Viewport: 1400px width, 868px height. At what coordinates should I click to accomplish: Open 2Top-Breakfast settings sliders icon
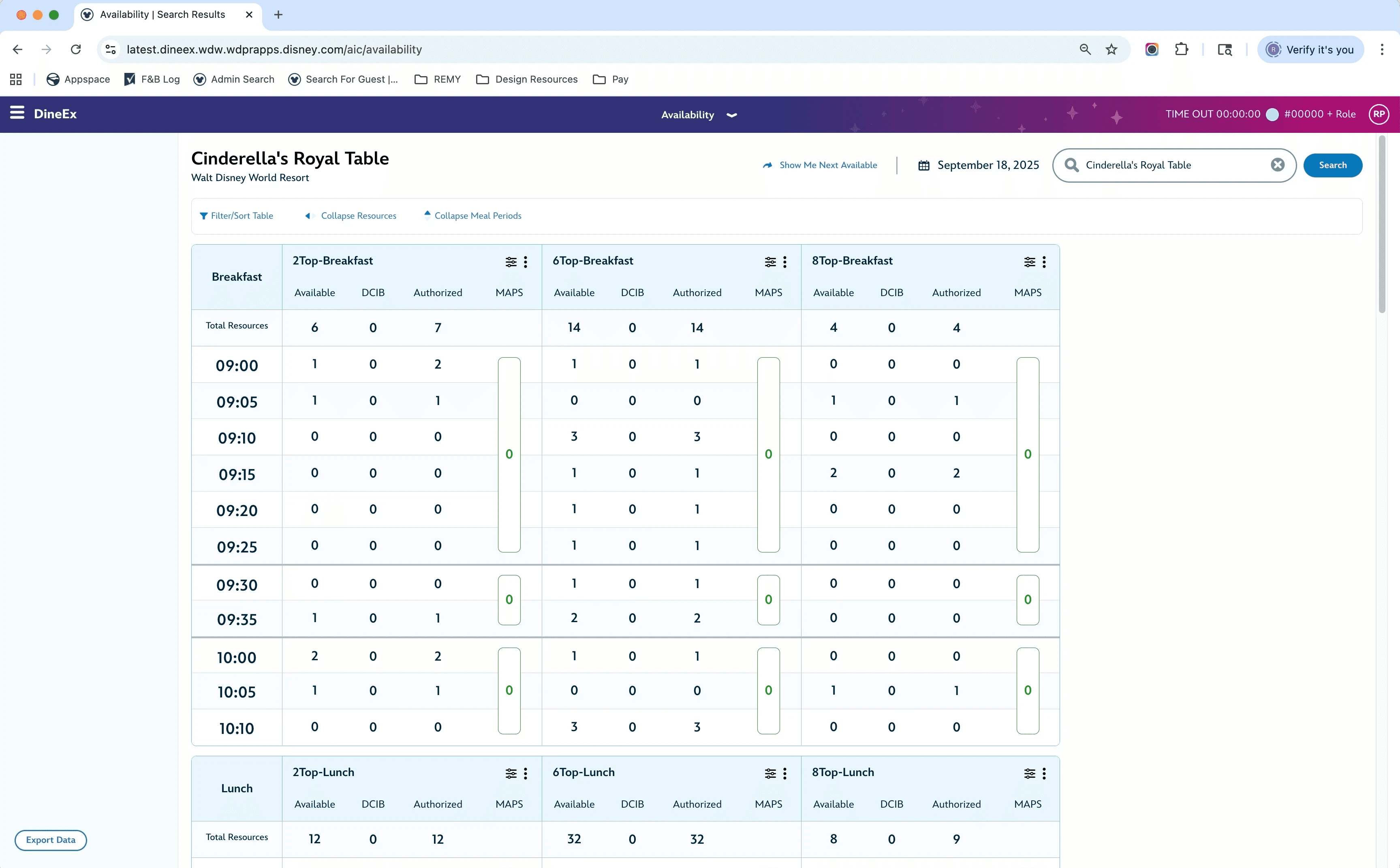coord(511,262)
